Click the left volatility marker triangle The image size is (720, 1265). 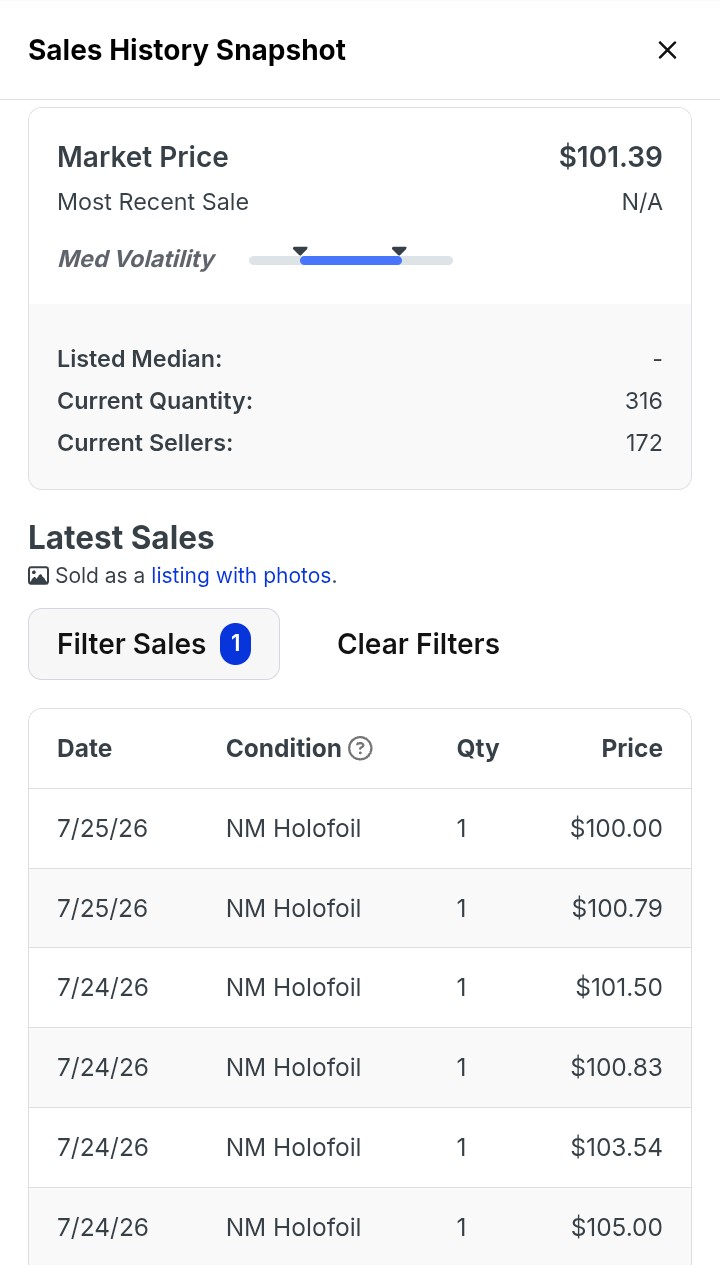tap(300, 250)
